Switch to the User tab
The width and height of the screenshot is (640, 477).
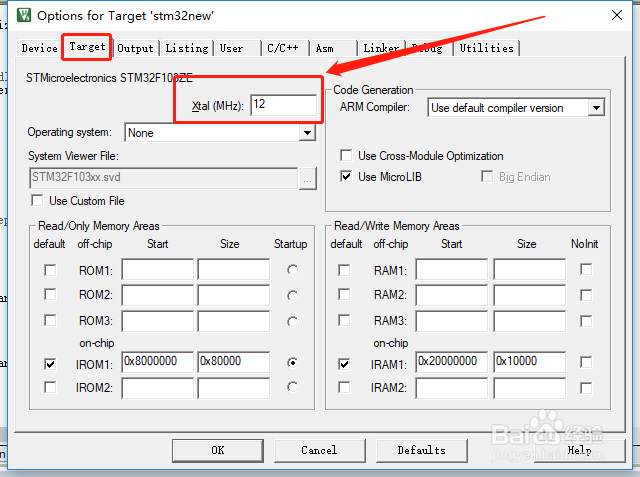238,48
